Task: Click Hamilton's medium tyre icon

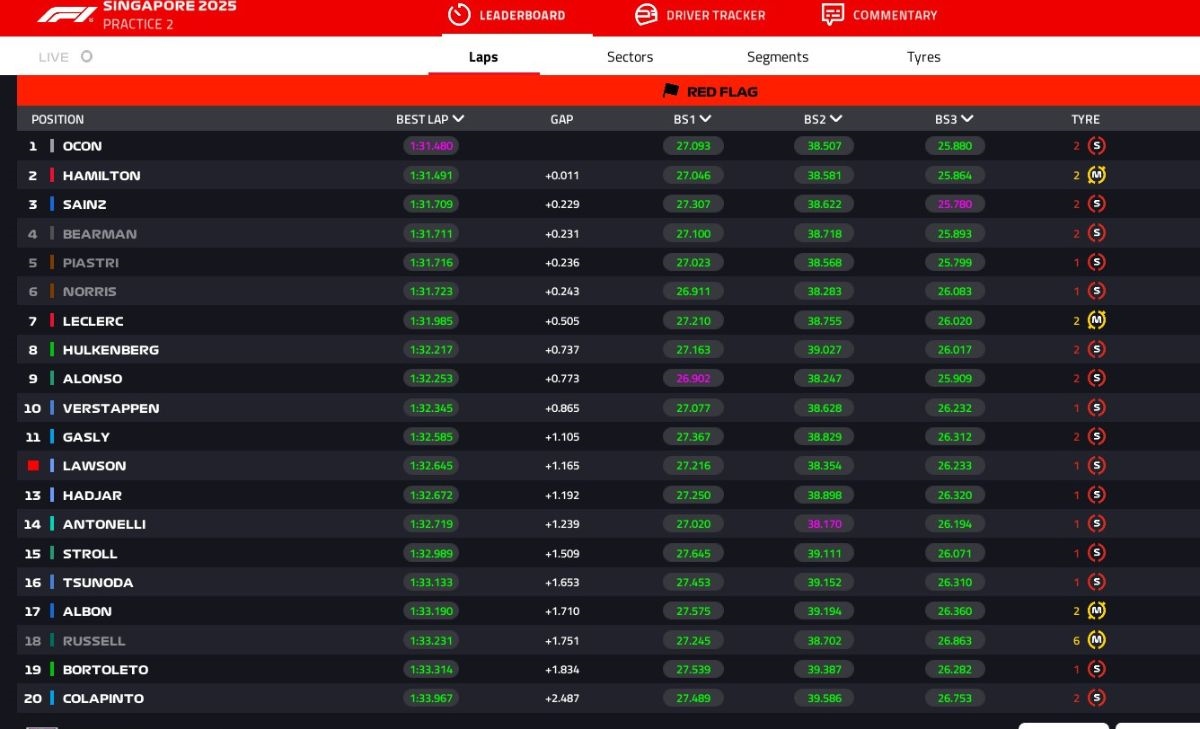Action: click(1097, 175)
